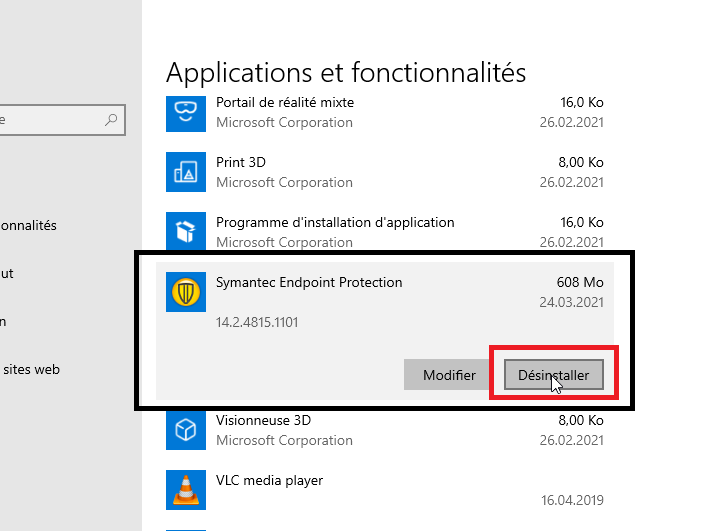
Task: Click the VLC media player cone icon
Action: coord(185,490)
